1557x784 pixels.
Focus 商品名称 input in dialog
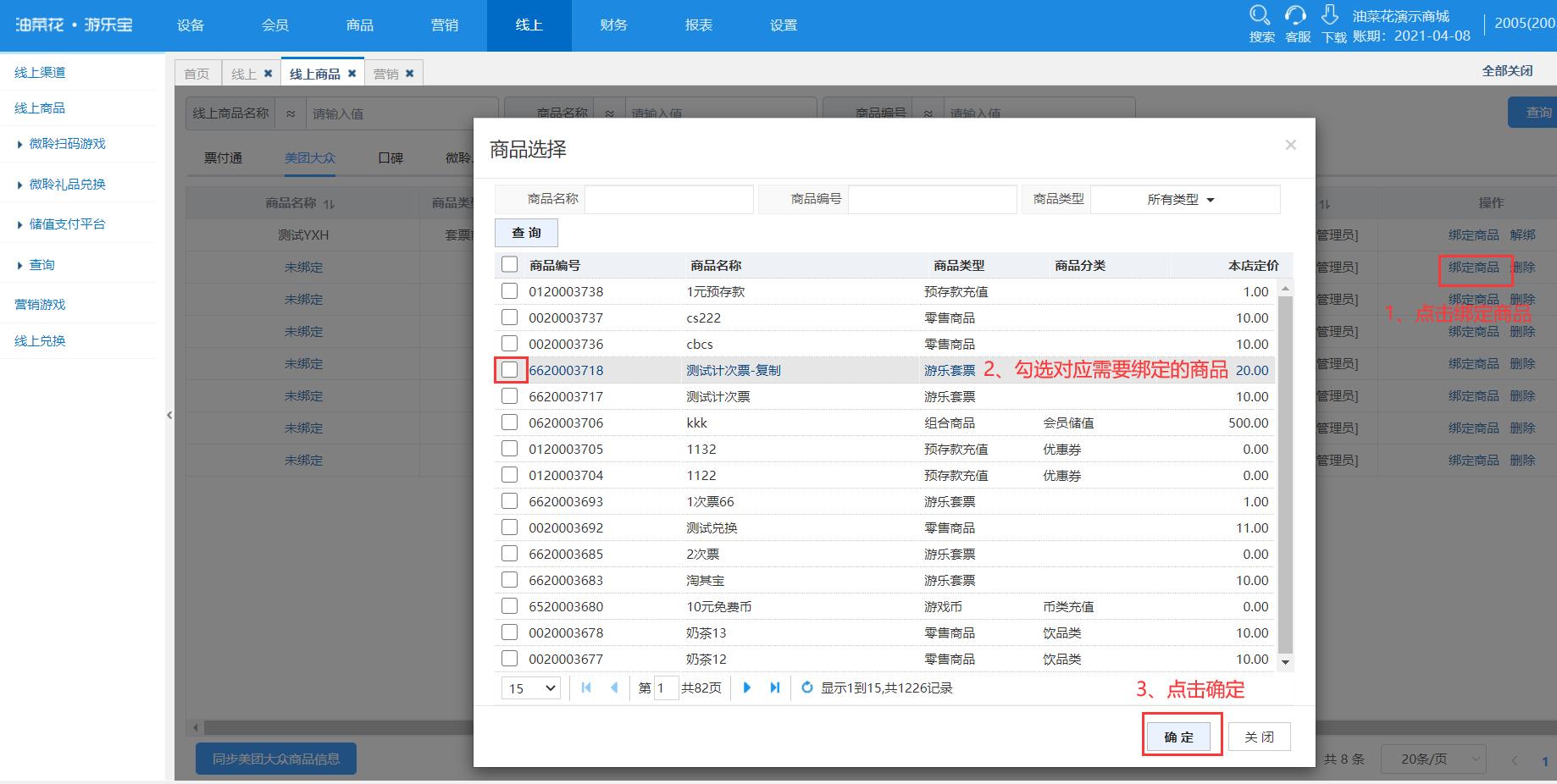(x=668, y=199)
